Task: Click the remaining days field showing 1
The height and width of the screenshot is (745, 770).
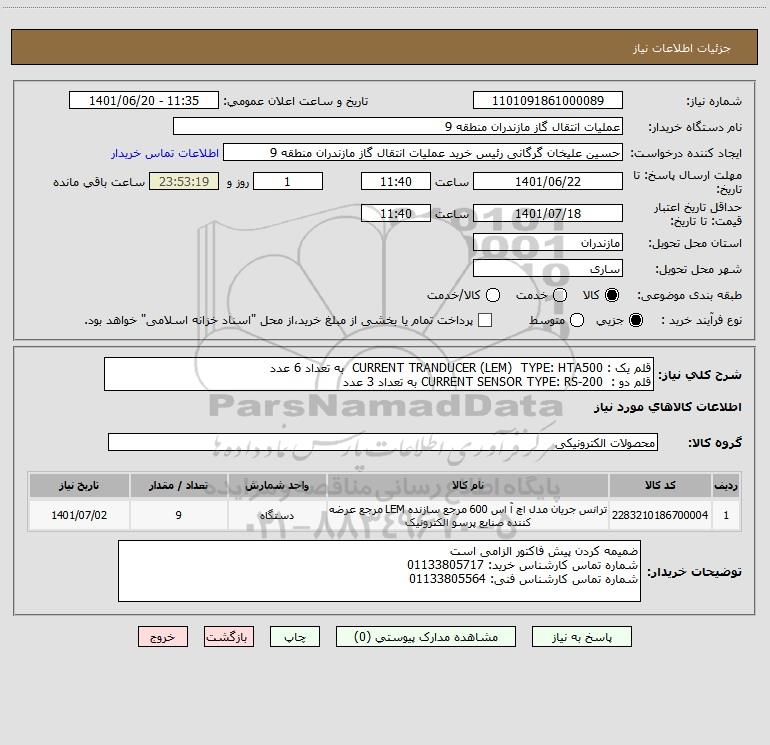Action: click(x=288, y=181)
